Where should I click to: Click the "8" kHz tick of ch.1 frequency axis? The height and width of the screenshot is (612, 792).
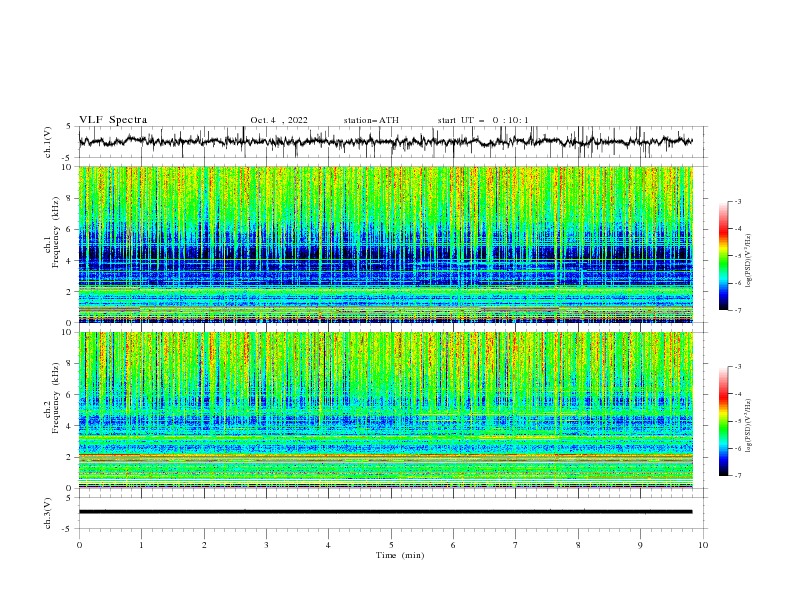coord(69,198)
